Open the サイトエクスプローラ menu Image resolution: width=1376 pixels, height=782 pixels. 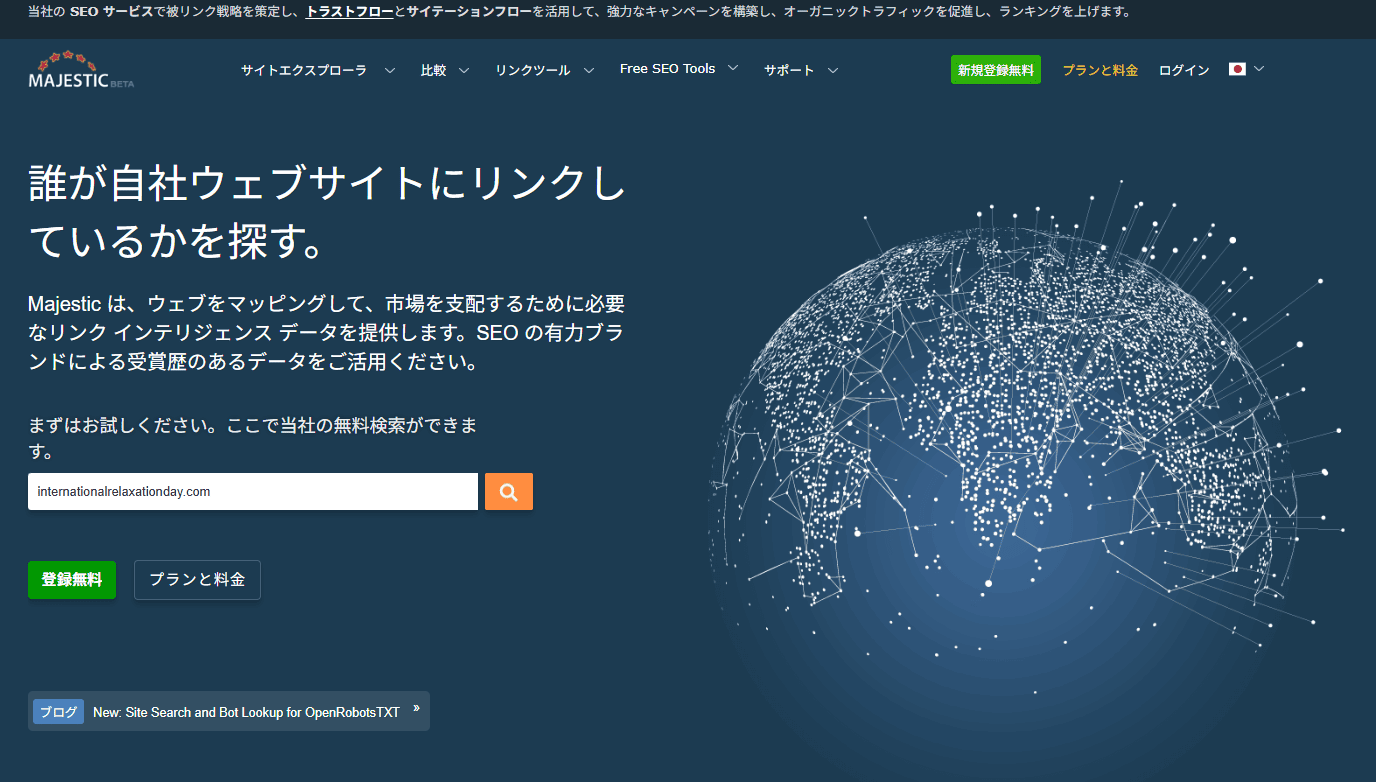304,70
